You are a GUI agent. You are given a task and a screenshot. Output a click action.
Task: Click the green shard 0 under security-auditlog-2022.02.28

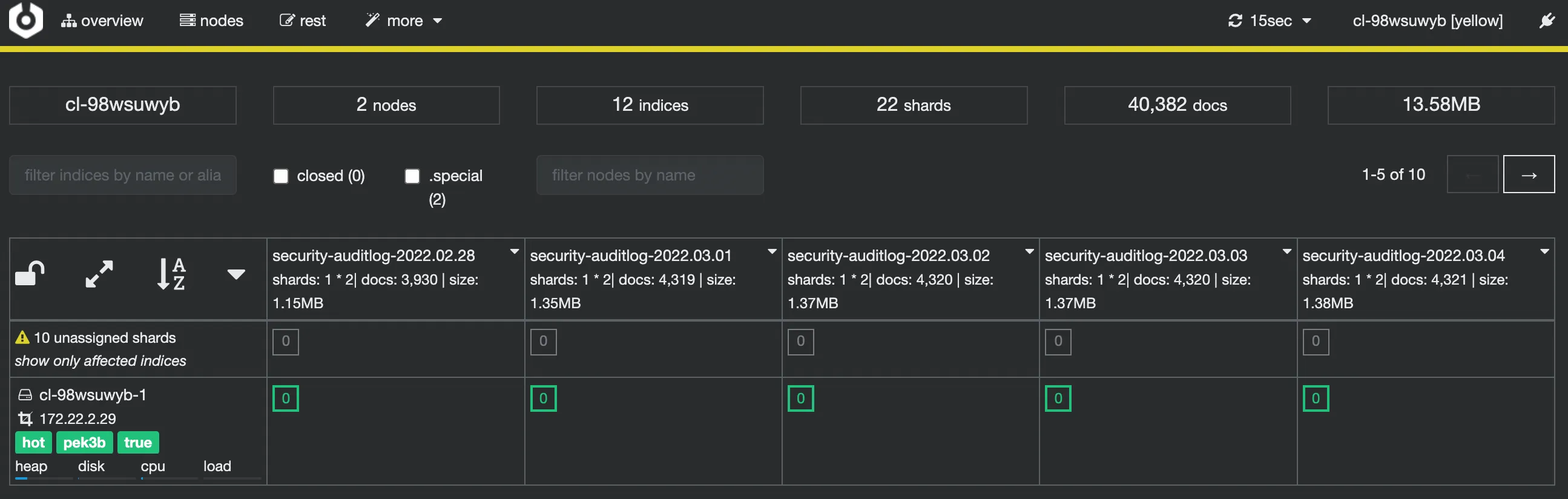coord(286,398)
